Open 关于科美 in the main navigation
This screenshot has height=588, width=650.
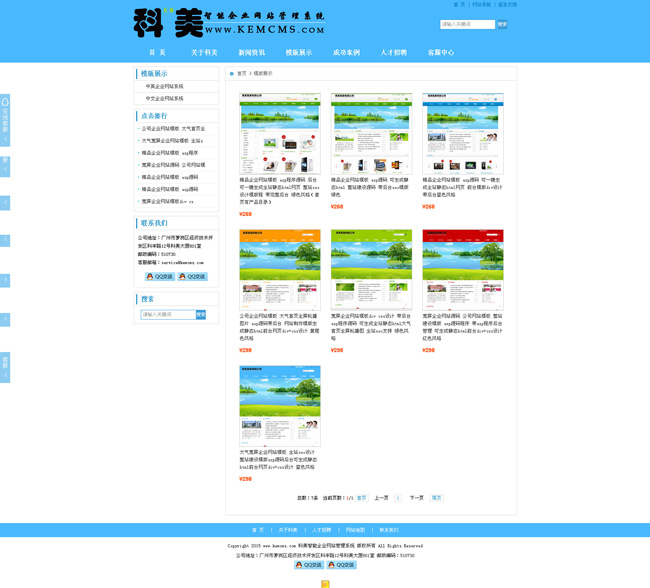(x=204, y=53)
